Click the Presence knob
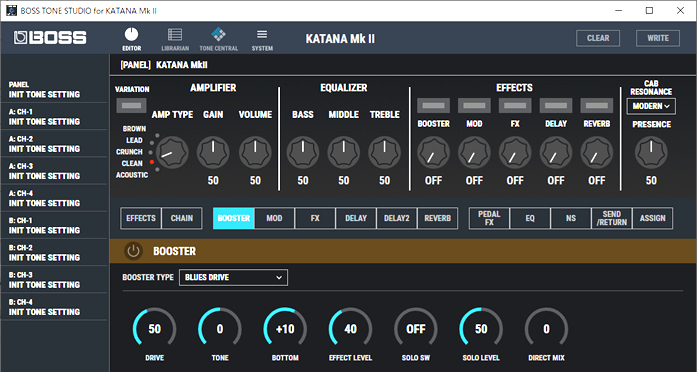Image resolution: width=697 pixels, height=372 pixels. click(651, 152)
